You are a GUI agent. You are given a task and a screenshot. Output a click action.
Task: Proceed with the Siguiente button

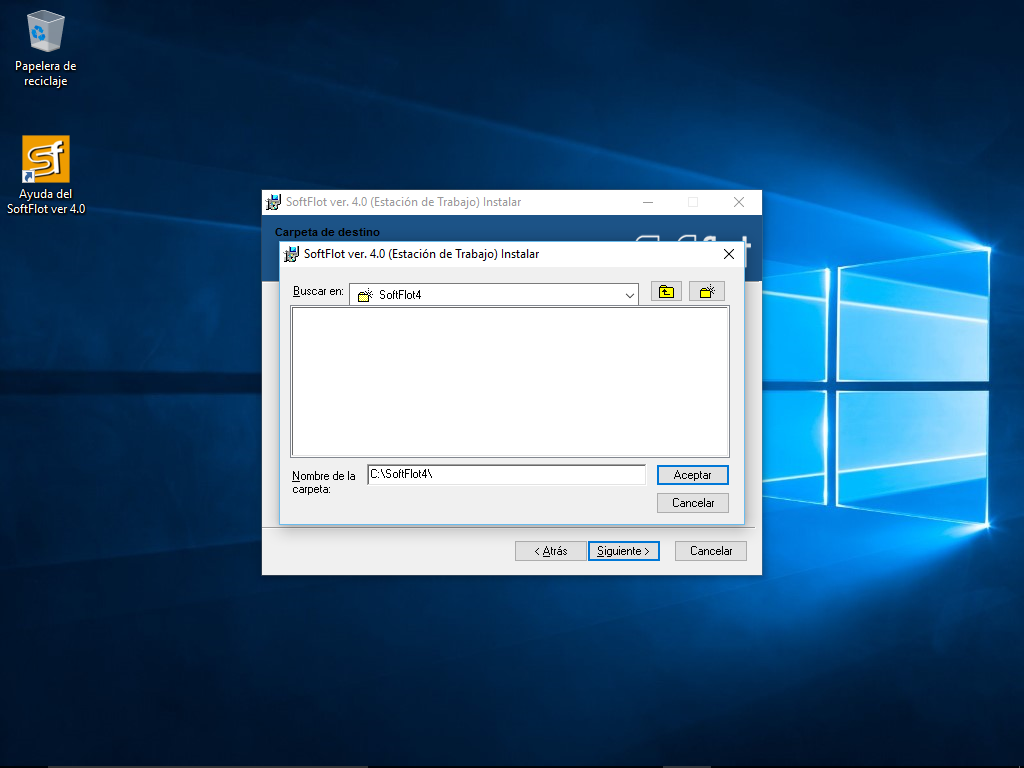(x=623, y=551)
